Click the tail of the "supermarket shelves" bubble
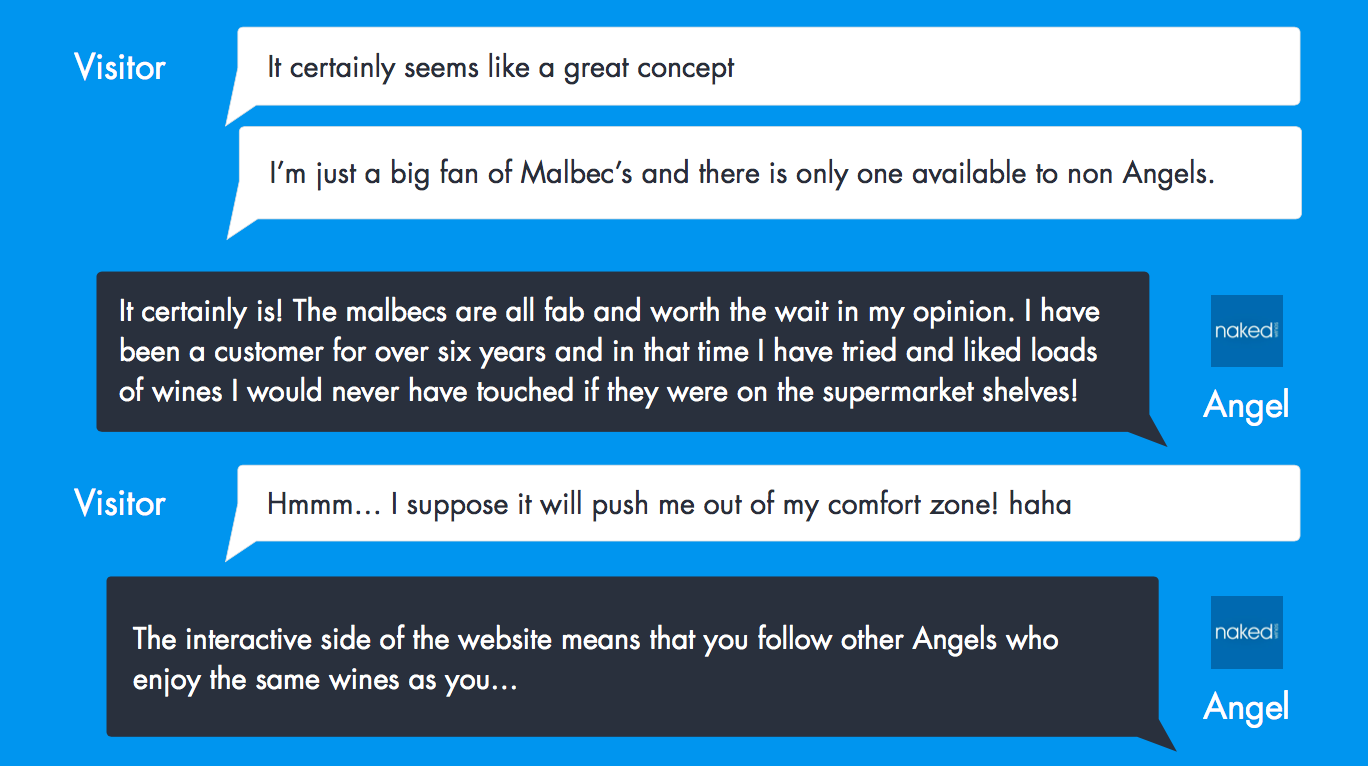This screenshot has width=1368, height=766. pyautogui.click(x=1150, y=437)
